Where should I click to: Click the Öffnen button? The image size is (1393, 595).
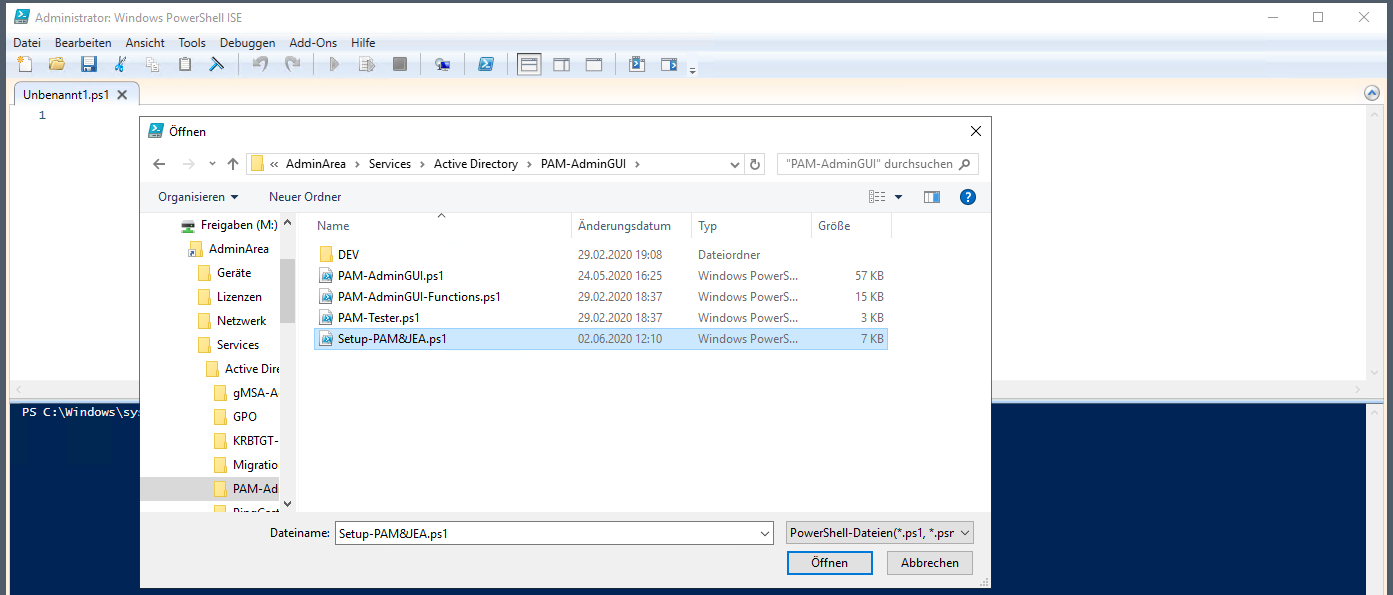pyautogui.click(x=829, y=563)
